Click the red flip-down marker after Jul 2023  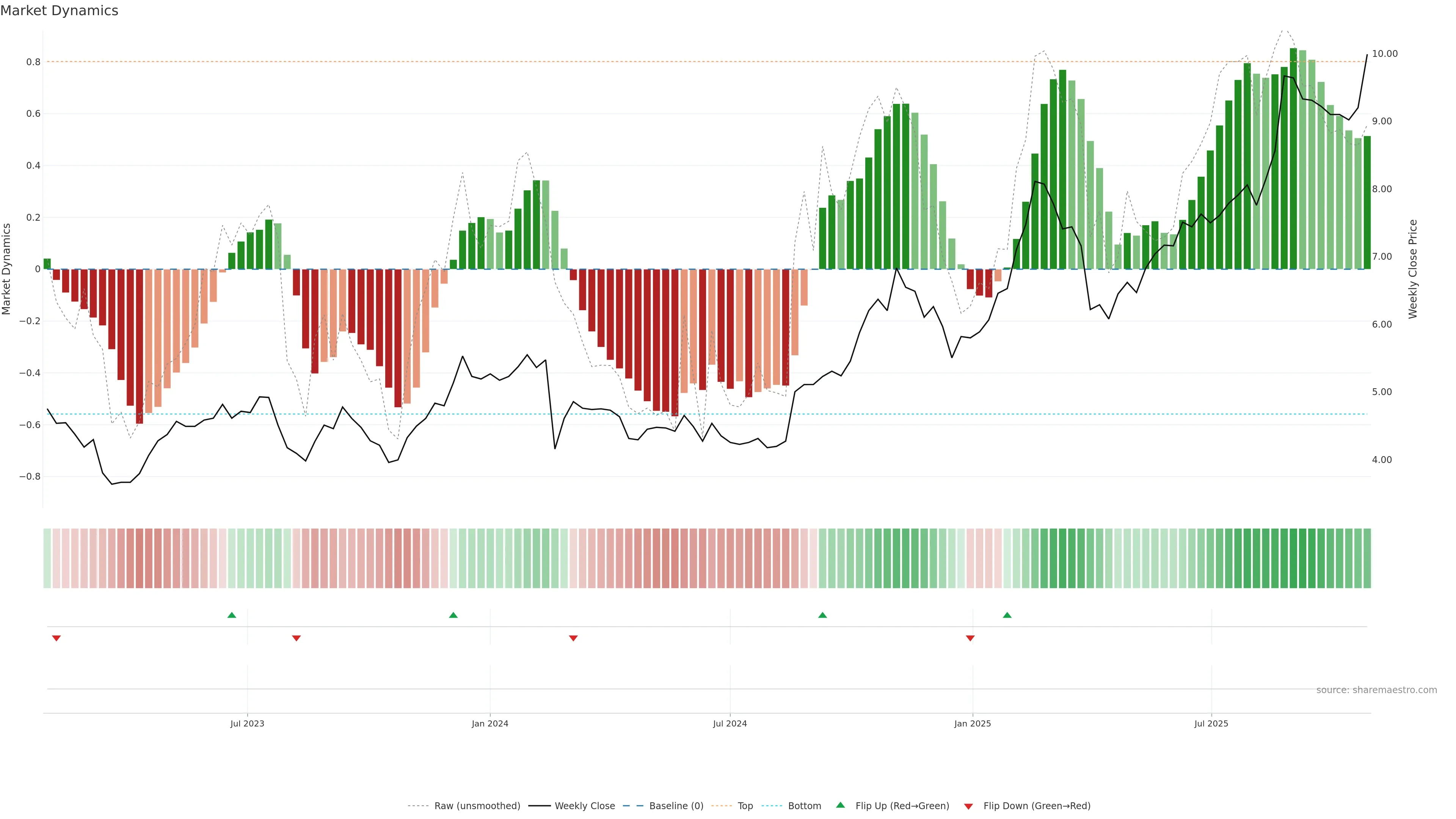[296, 638]
